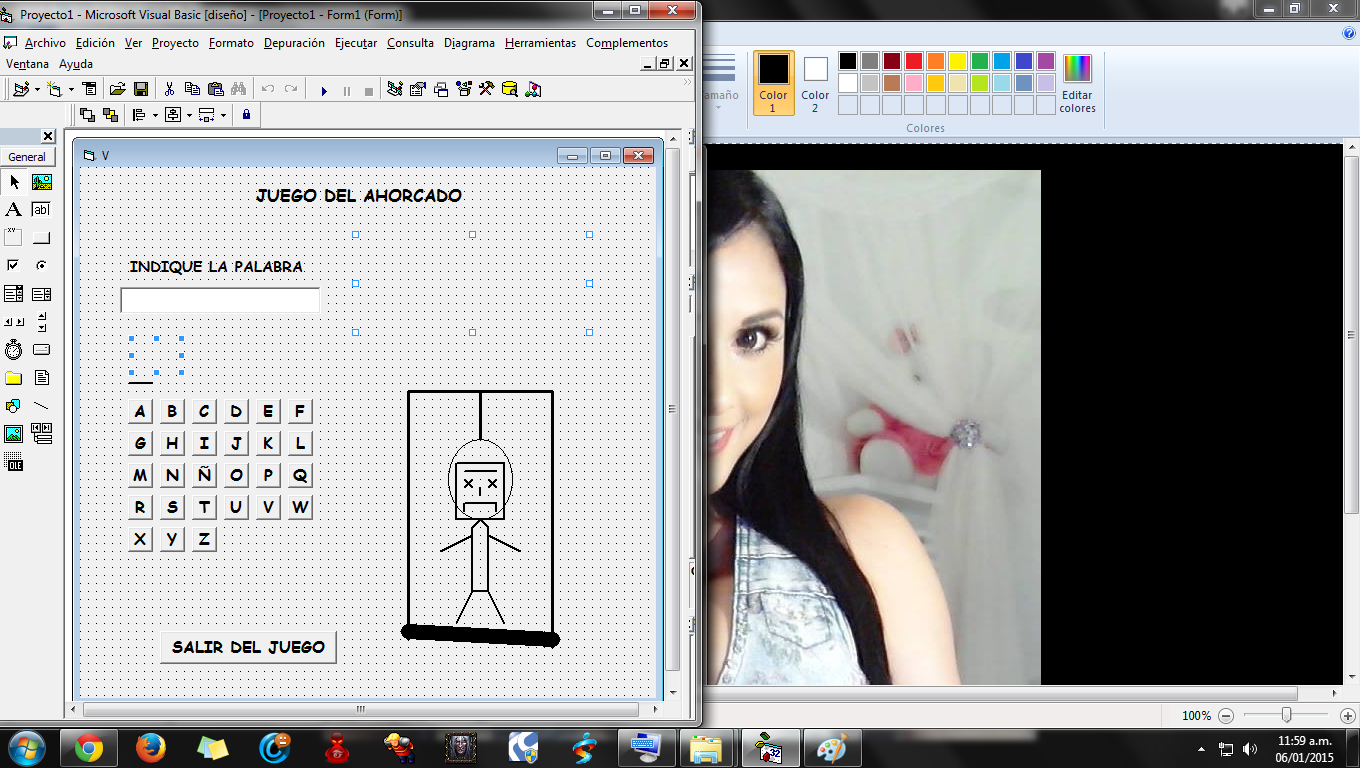
Task: Click the Cut scissors icon
Action: click(170, 90)
